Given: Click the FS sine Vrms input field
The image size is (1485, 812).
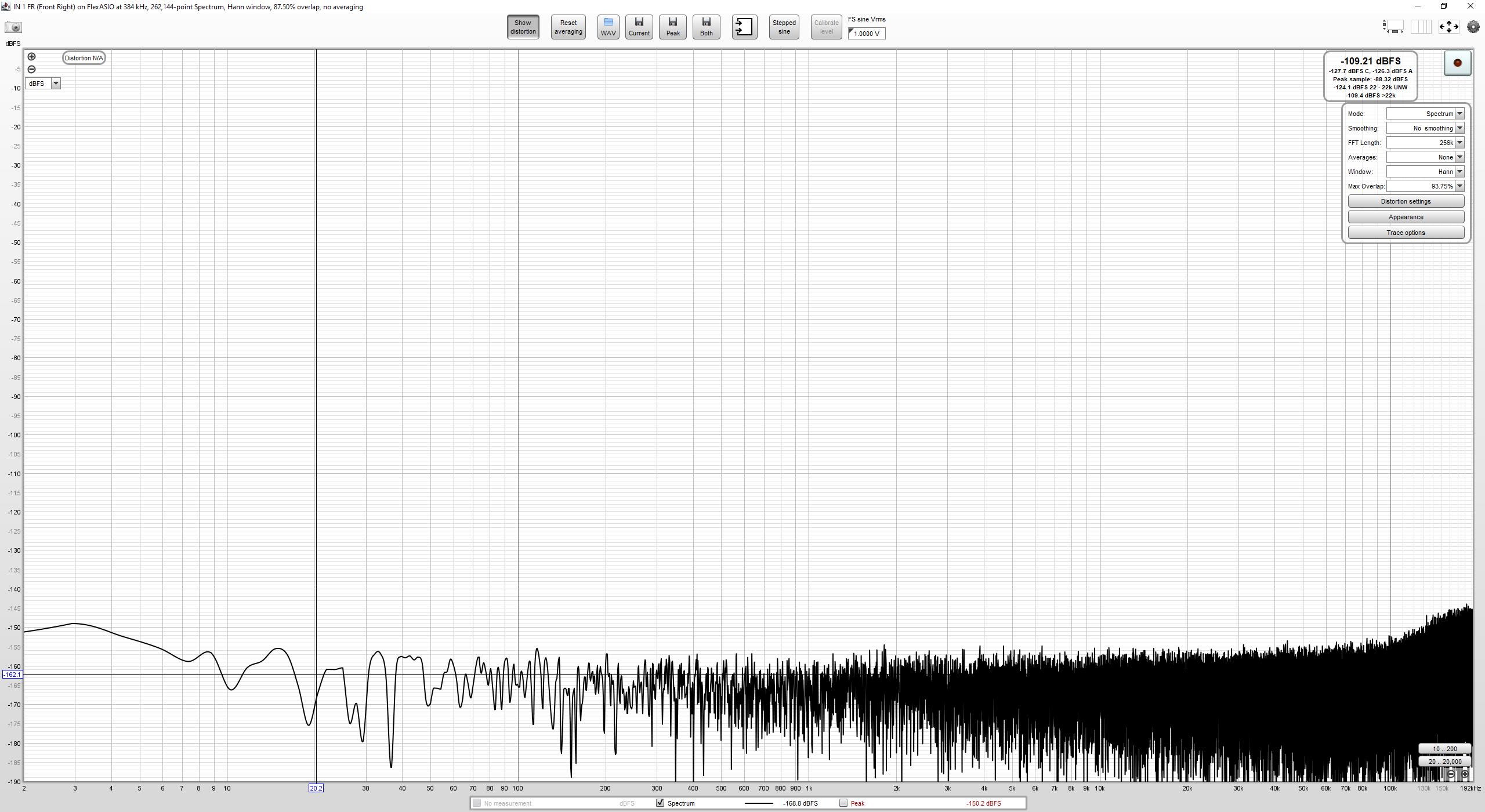Looking at the screenshot, I should coord(867,34).
